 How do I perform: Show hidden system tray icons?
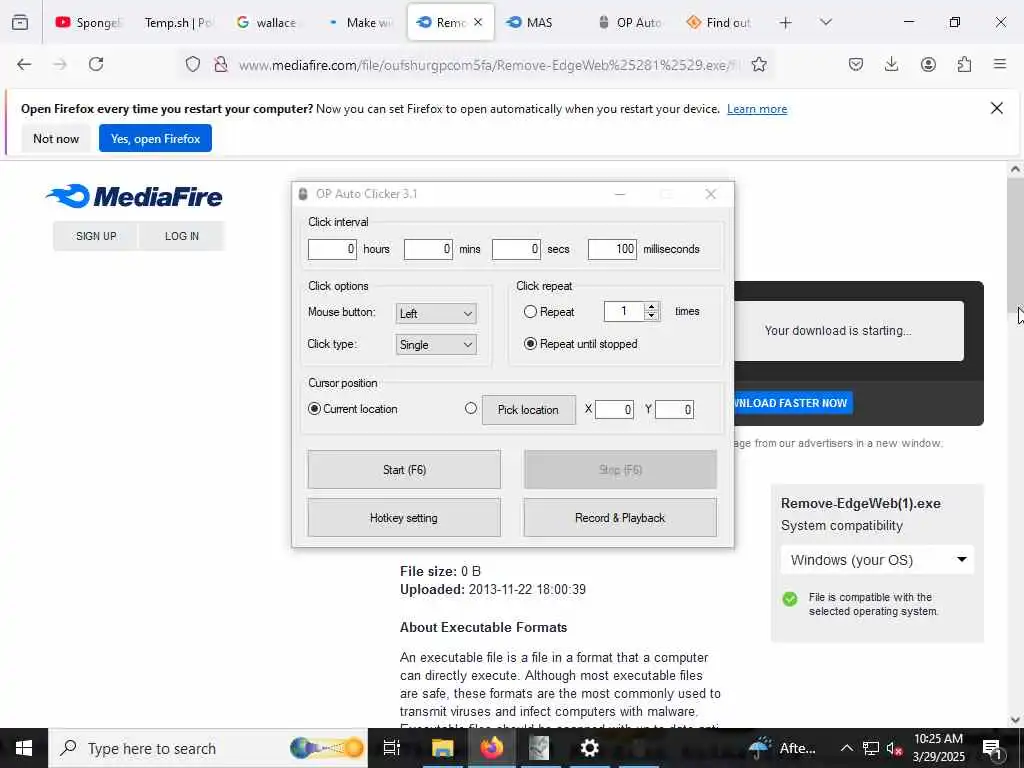coord(846,748)
